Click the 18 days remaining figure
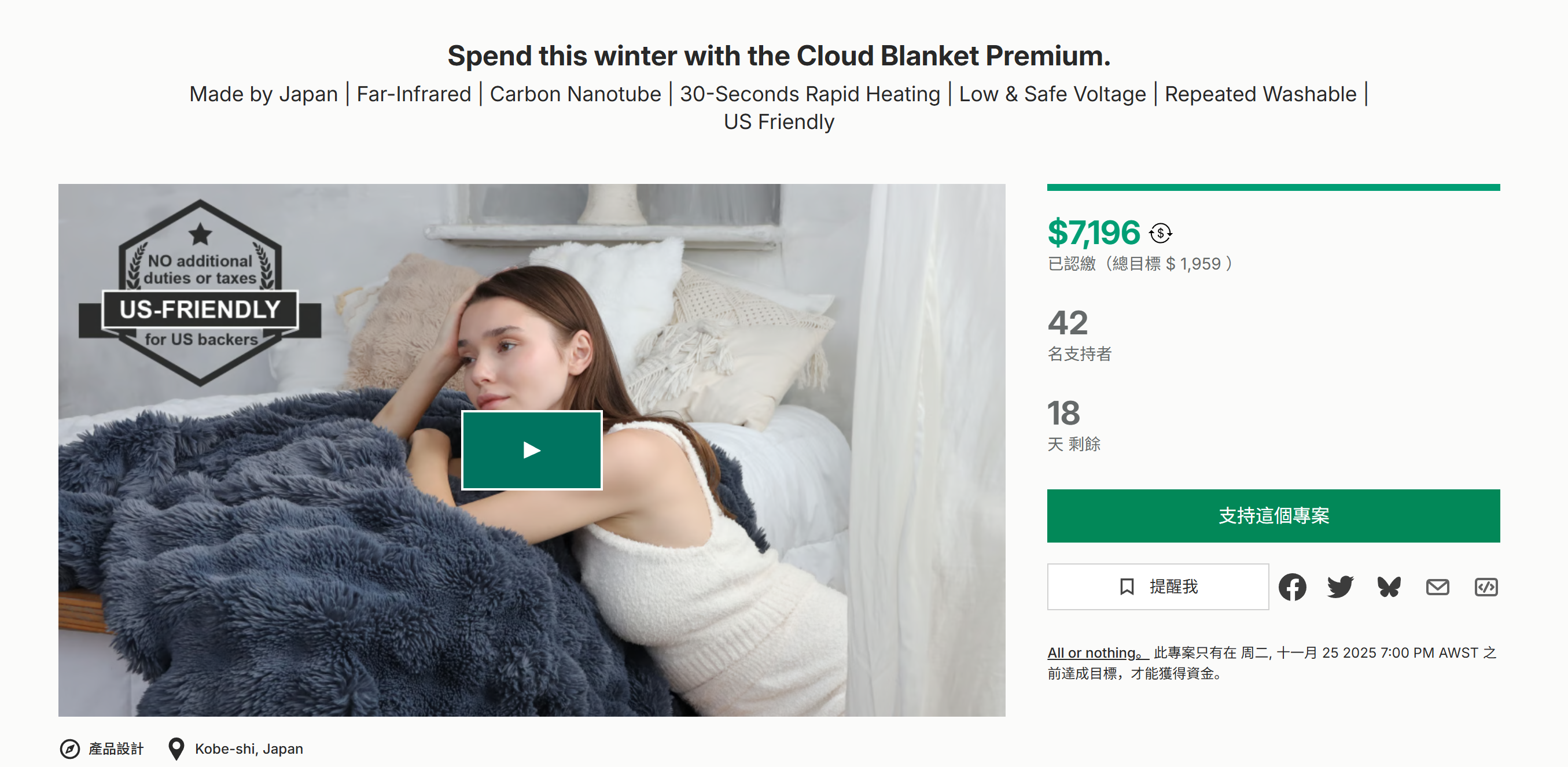 (x=1063, y=413)
